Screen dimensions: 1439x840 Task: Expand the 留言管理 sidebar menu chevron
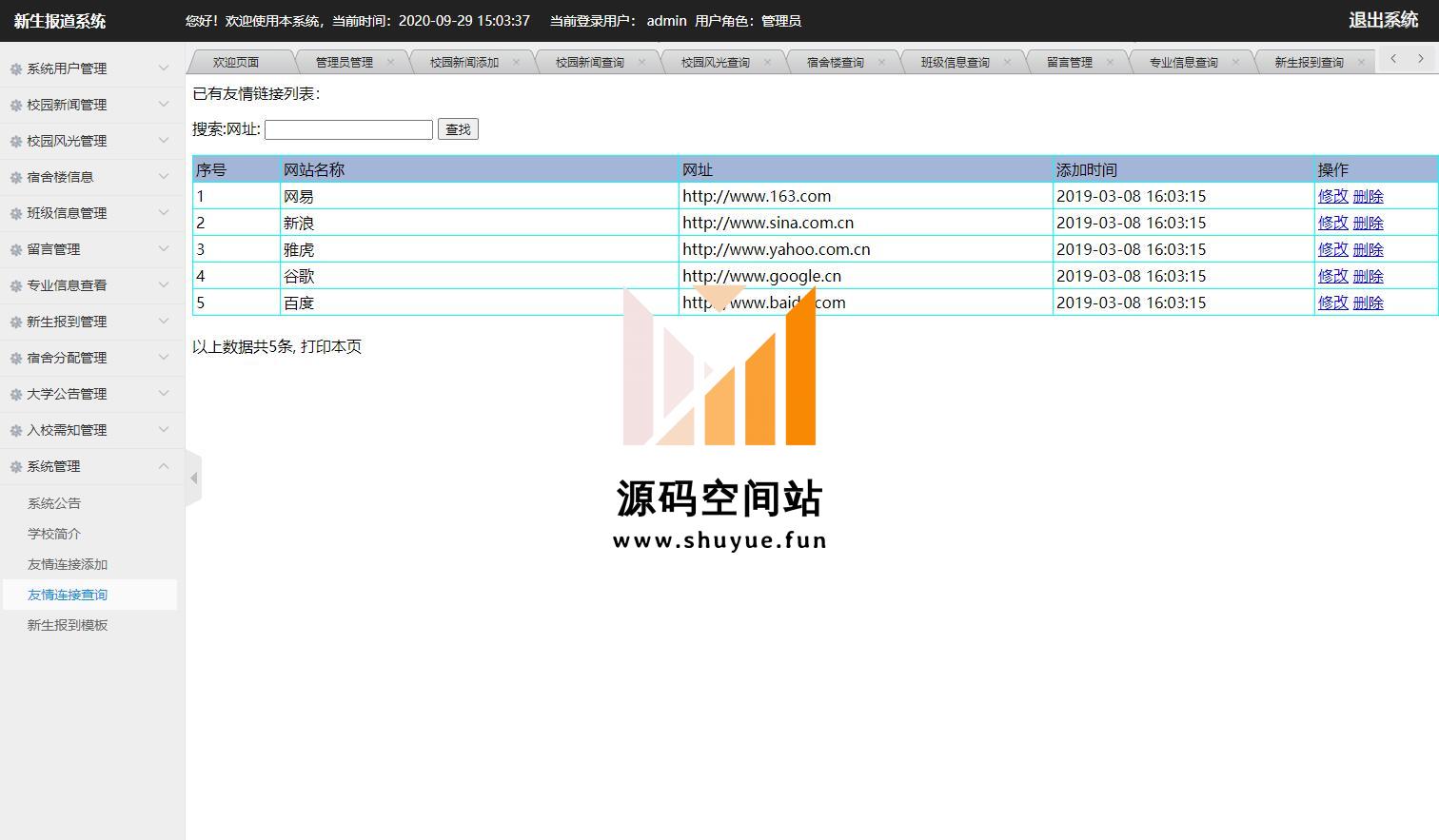[164, 248]
